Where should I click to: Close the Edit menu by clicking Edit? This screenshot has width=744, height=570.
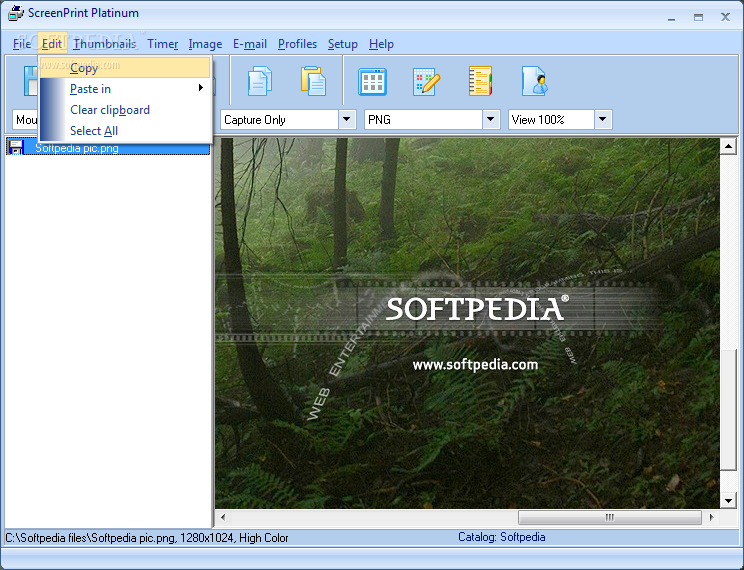point(52,44)
